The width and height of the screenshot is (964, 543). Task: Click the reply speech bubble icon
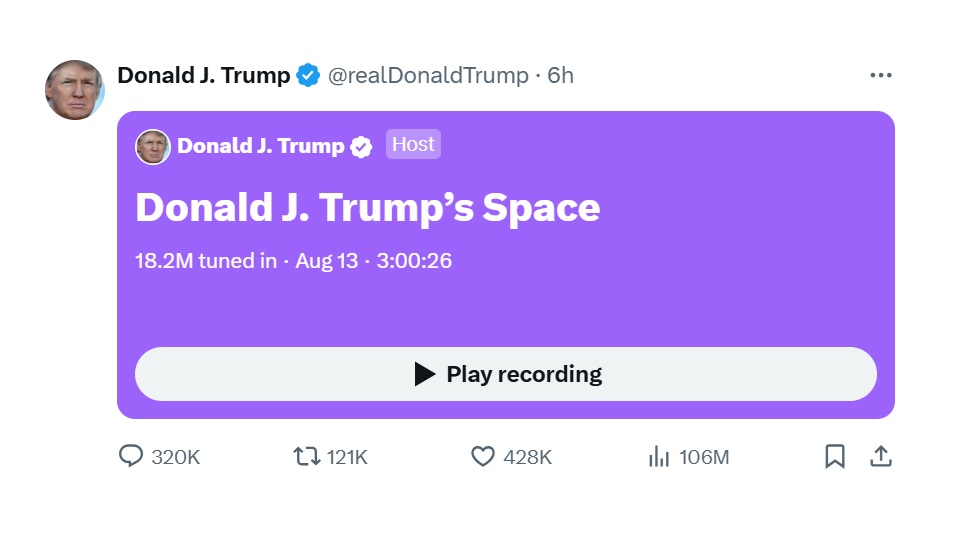click(x=131, y=457)
